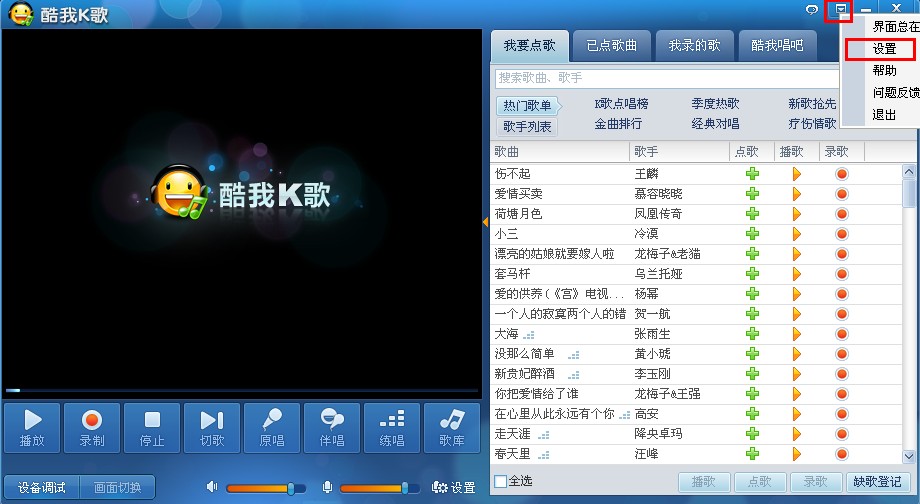Open the bottom gear 设置 button
Screen dimensions: 920x504
click(x=453, y=487)
